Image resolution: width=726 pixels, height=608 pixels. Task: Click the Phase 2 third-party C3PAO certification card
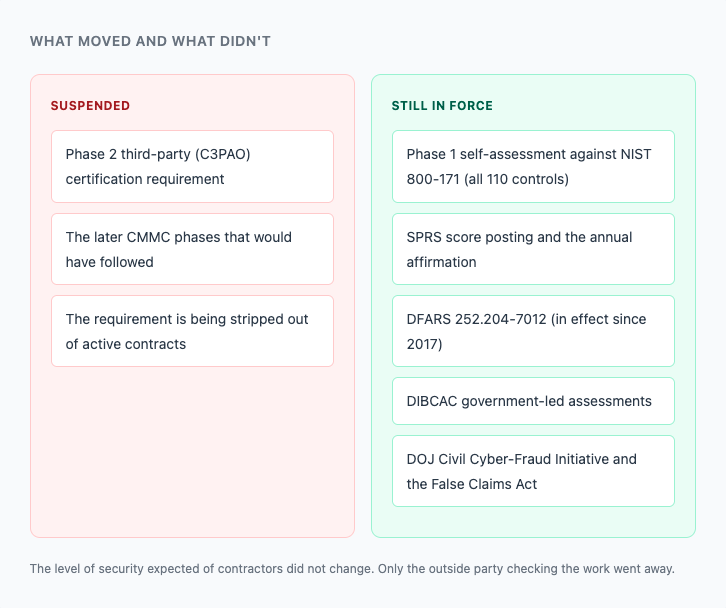pyautogui.click(x=192, y=166)
